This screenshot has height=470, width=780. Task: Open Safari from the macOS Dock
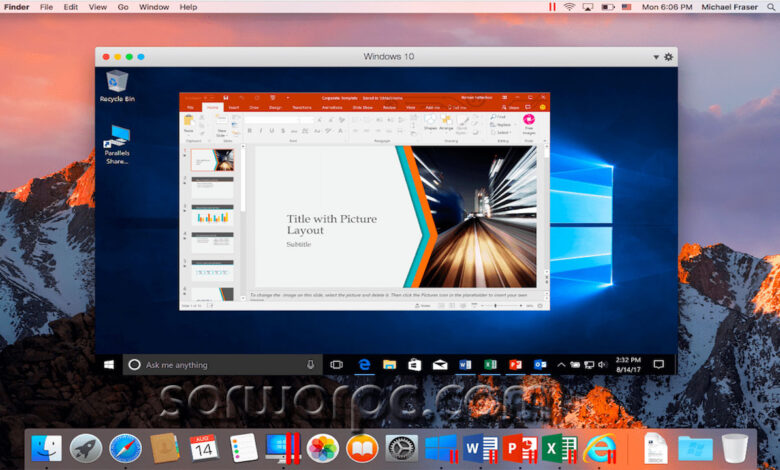125,448
